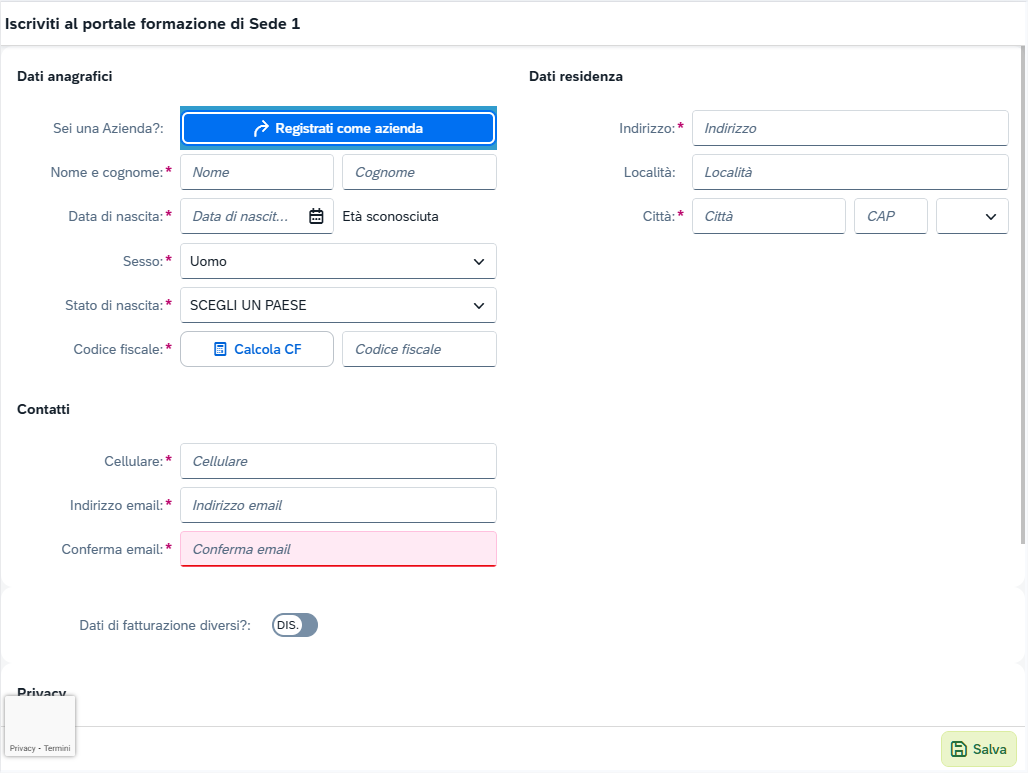This screenshot has width=1028, height=773.
Task: Toggle the Dati di fatturazione diversi switch
Action: click(295, 625)
